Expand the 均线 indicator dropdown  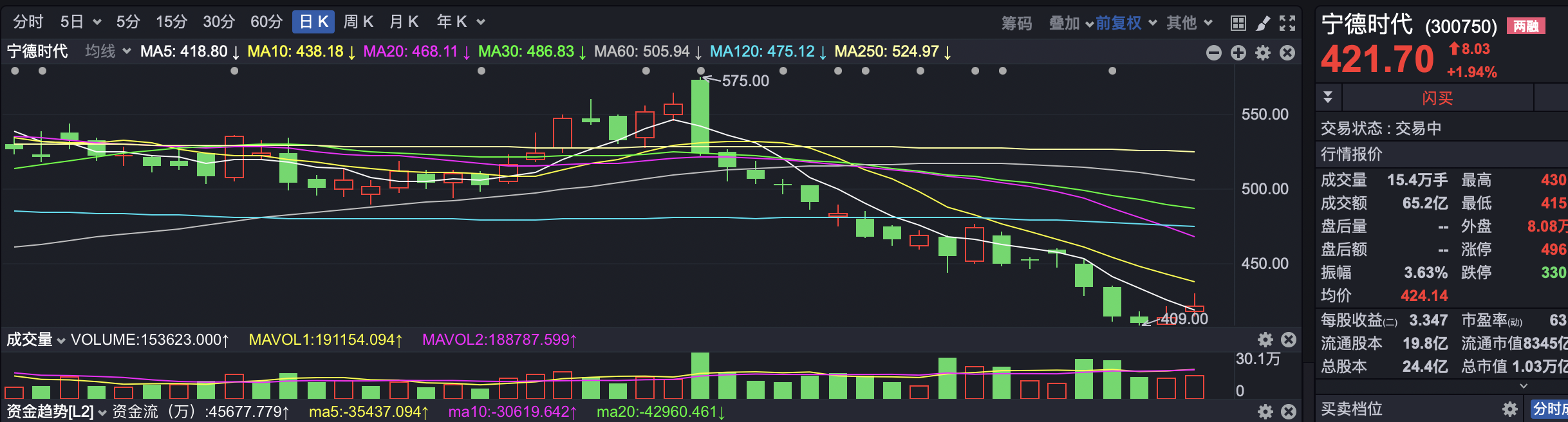coord(108,51)
